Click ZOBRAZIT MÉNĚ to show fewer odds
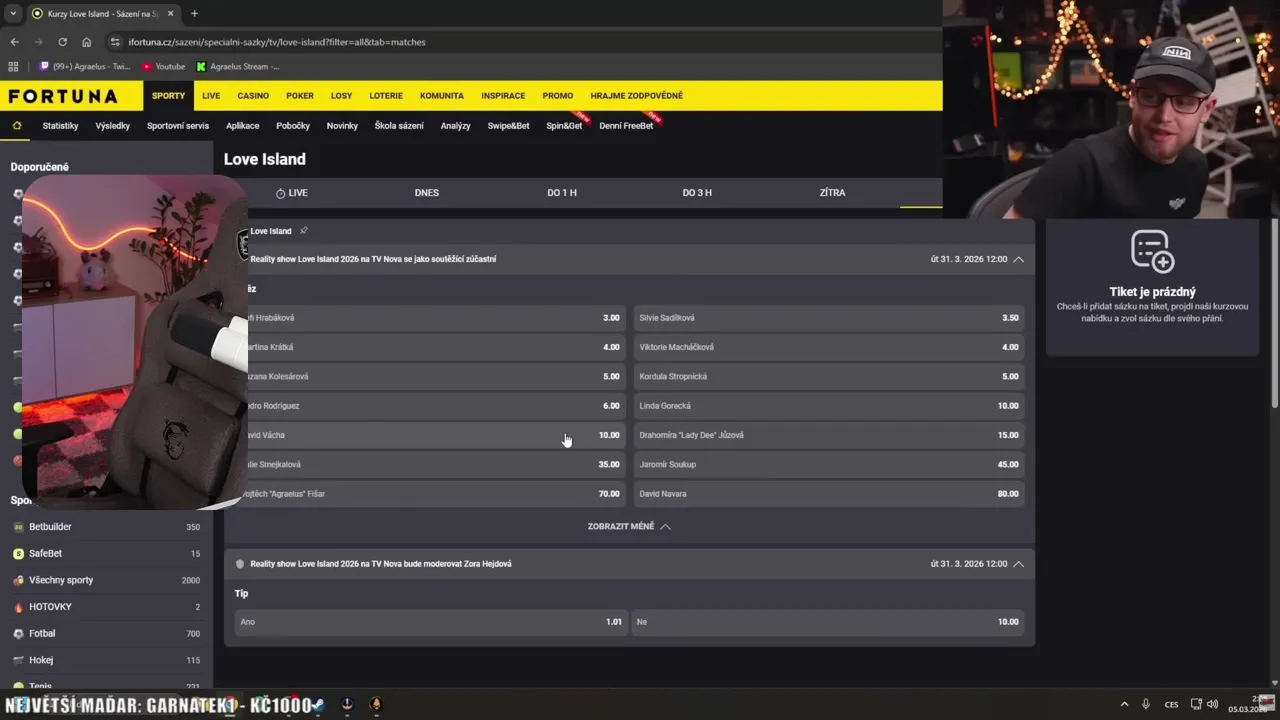 [x=629, y=526]
